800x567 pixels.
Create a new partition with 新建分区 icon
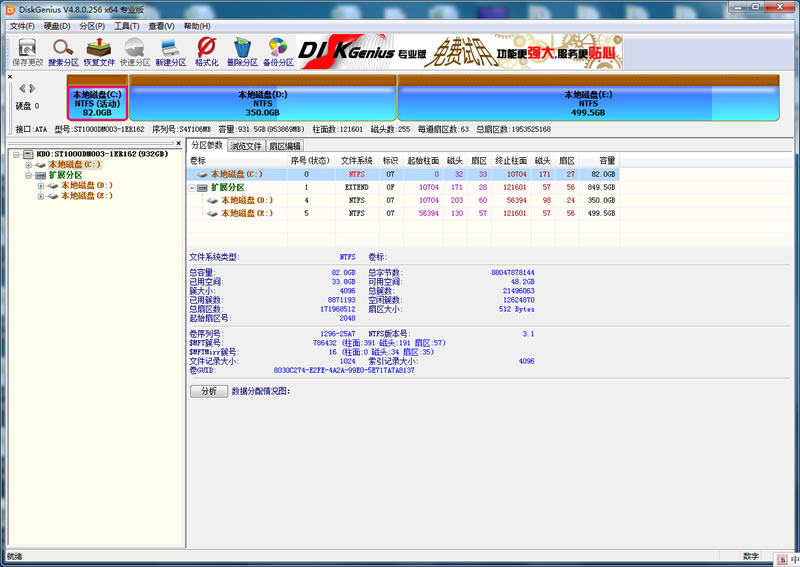coord(170,52)
